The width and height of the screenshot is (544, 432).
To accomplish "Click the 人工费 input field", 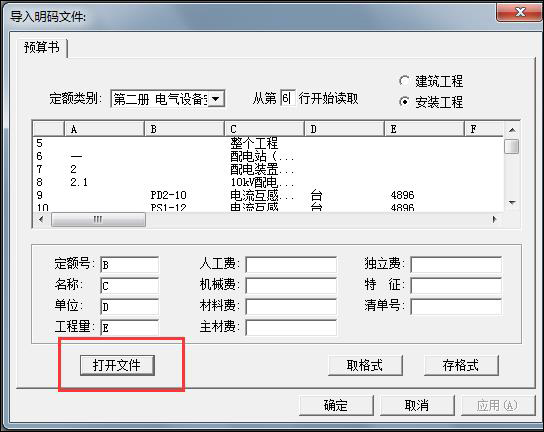I will (291, 265).
